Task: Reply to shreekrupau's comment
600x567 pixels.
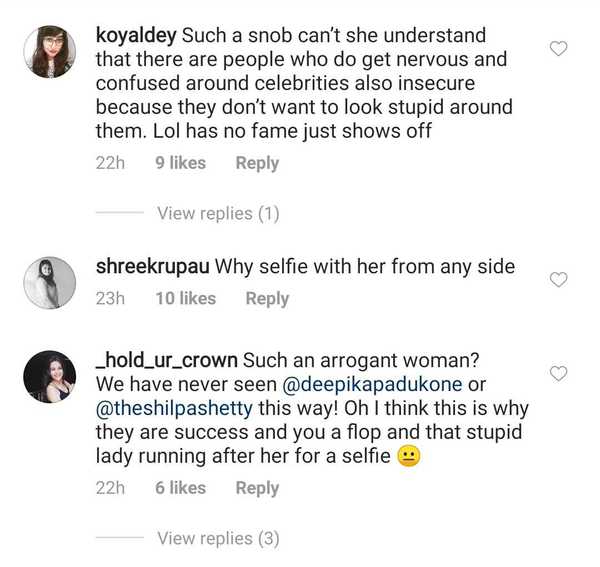Action: pos(267,298)
